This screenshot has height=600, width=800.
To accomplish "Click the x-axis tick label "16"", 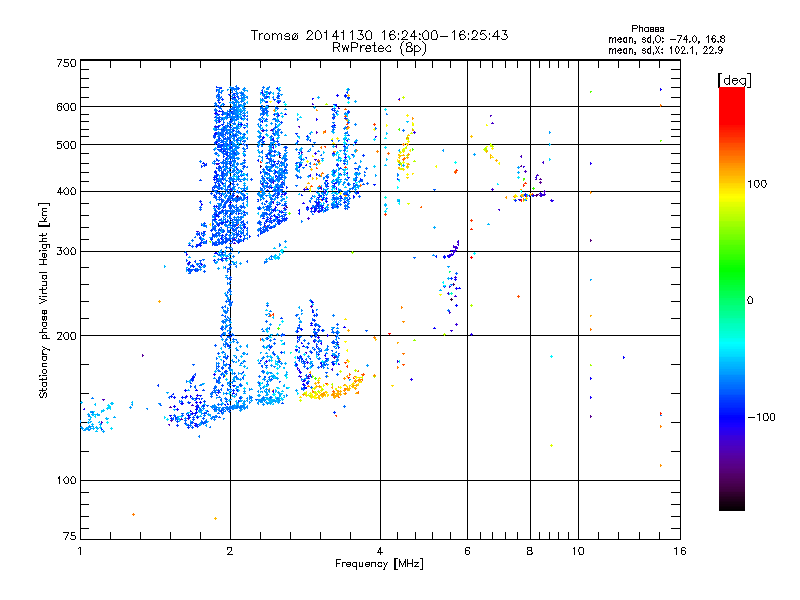I will tap(680, 551).
